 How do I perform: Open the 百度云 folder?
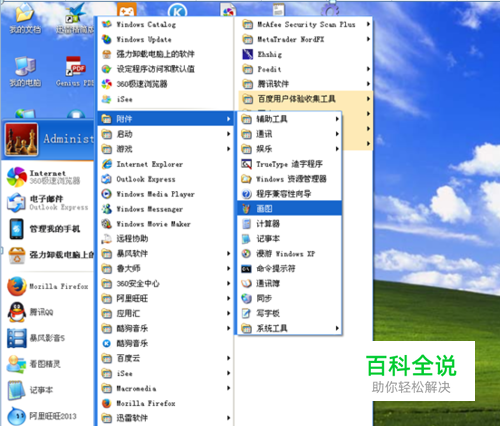(x=166, y=358)
